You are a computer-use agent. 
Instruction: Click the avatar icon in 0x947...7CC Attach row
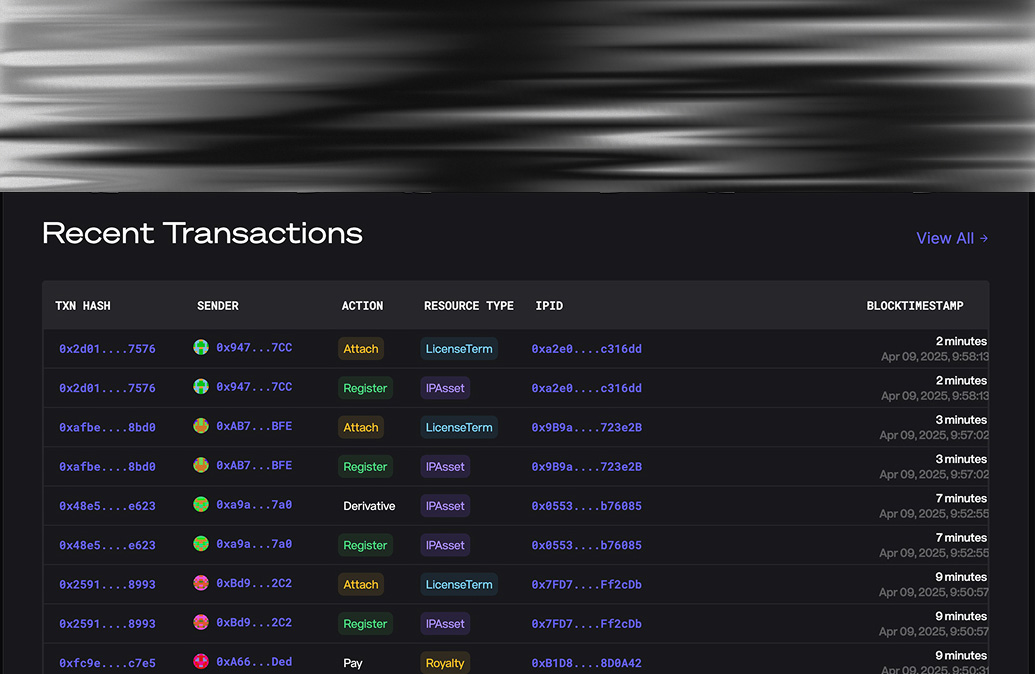click(x=201, y=348)
